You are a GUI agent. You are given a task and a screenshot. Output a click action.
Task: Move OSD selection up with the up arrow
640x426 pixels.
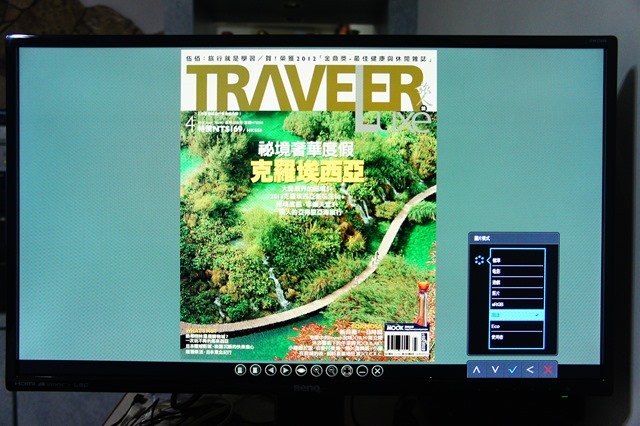(476, 370)
